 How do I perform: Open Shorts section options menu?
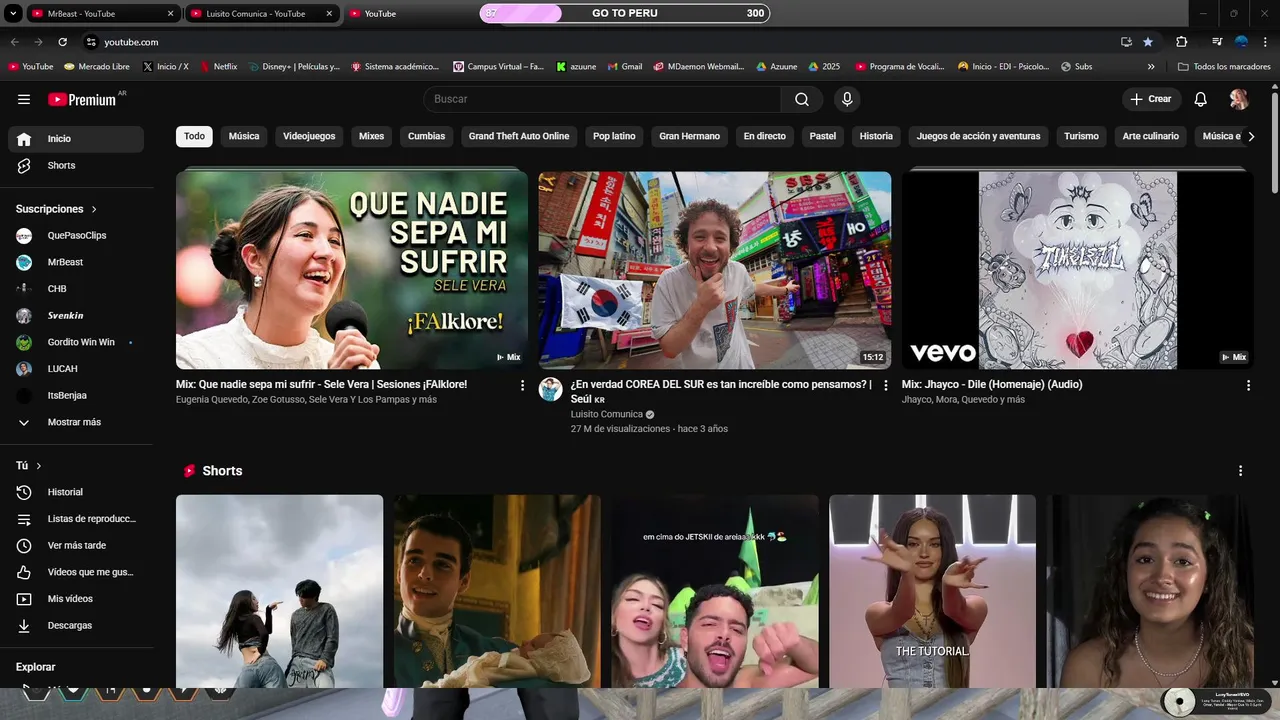point(1241,471)
